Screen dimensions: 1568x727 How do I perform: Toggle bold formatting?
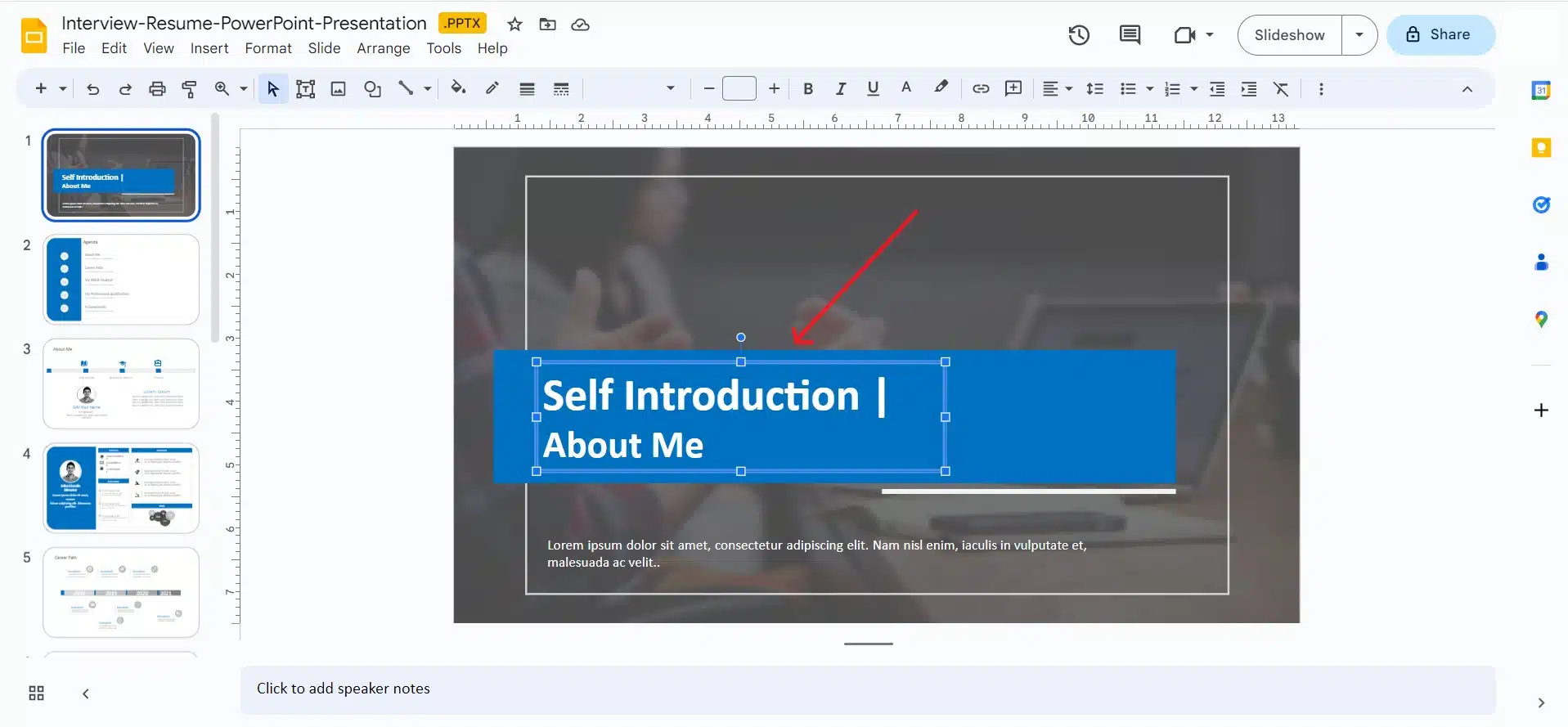click(807, 89)
